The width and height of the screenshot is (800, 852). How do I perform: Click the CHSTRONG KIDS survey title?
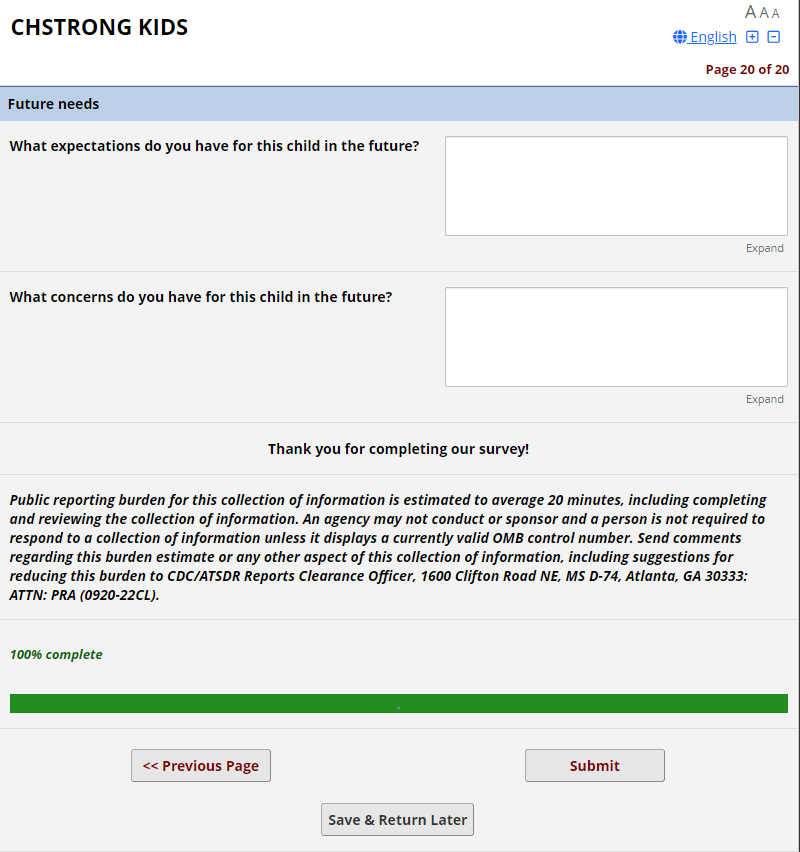(x=100, y=28)
